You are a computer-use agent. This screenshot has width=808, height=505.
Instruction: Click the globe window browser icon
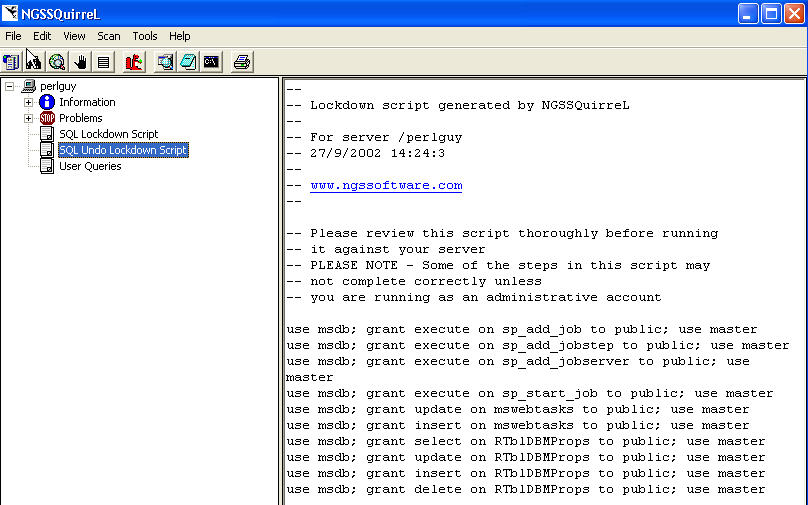[165, 62]
